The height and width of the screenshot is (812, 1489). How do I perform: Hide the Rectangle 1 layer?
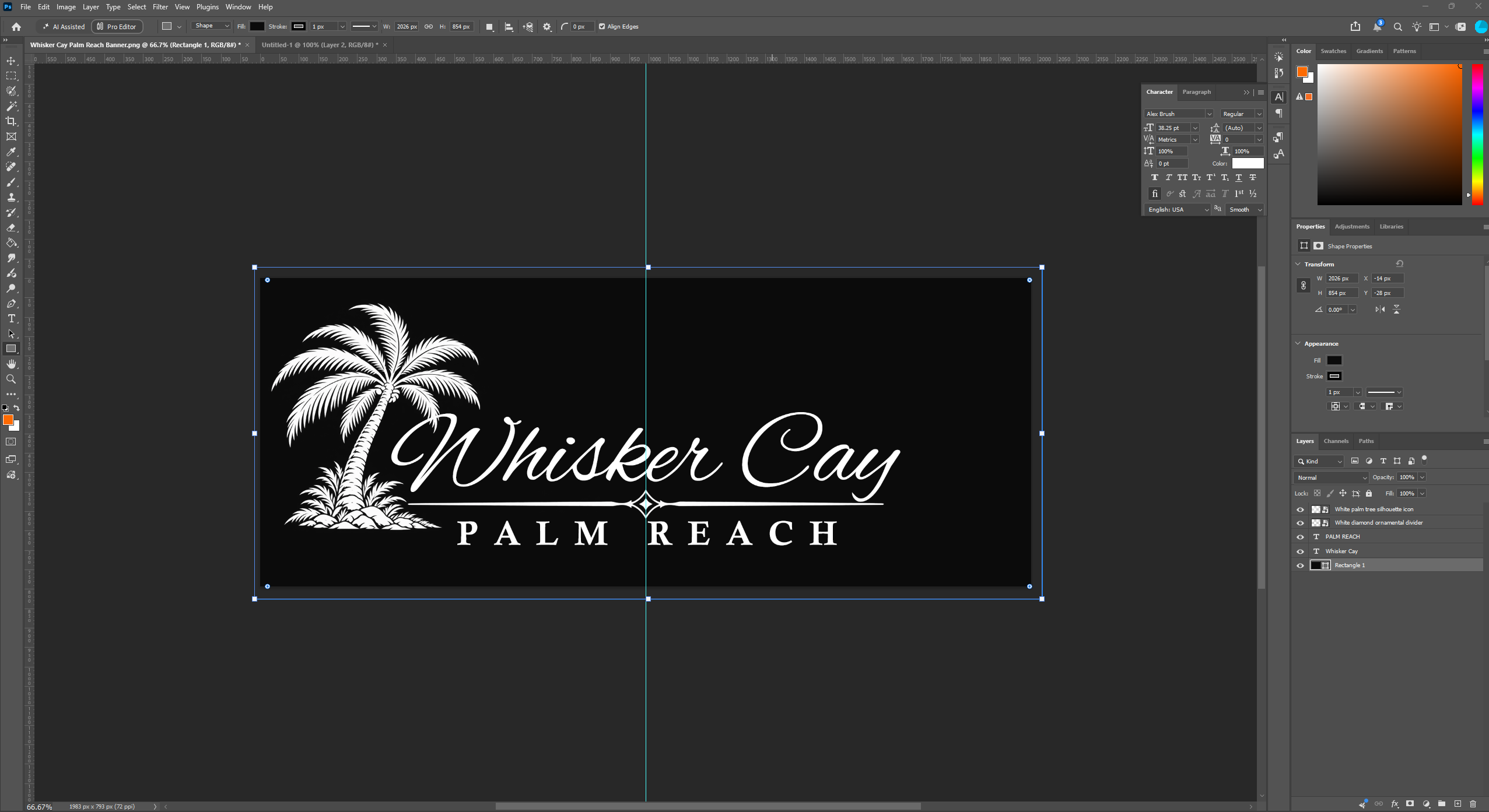pos(1300,565)
